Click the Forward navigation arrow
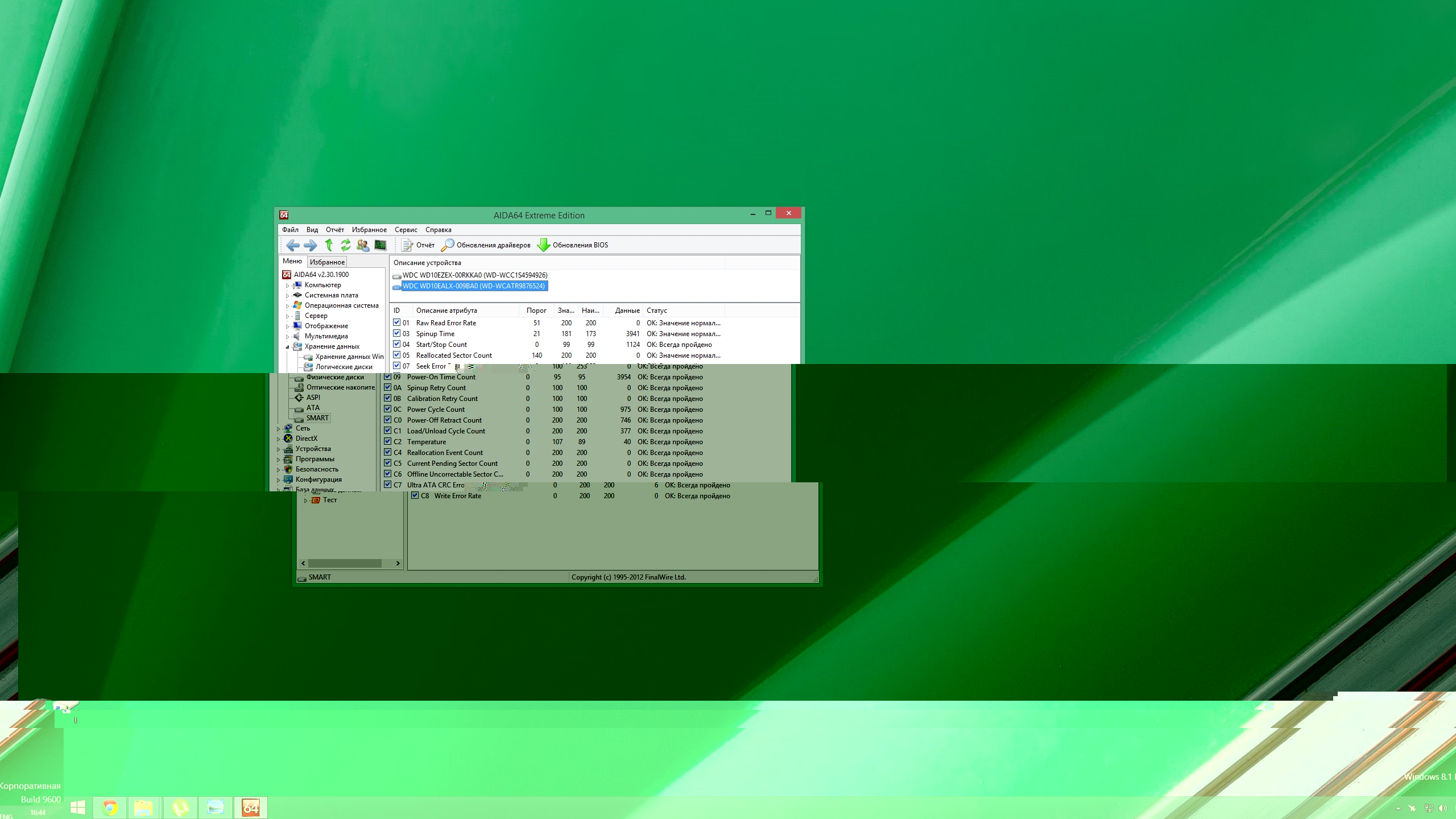 point(311,245)
